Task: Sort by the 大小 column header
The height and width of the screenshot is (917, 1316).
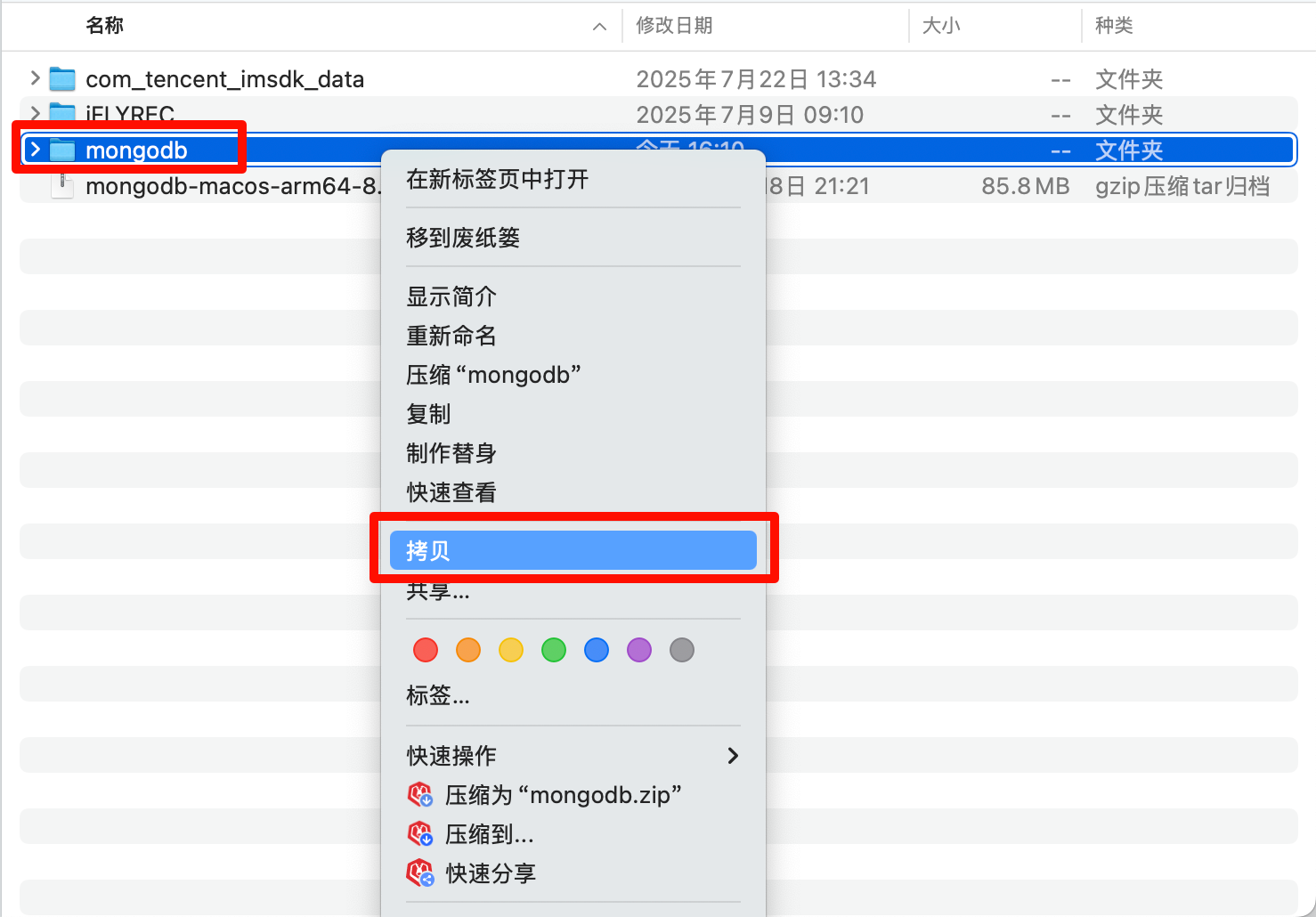Action: tap(941, 26)
